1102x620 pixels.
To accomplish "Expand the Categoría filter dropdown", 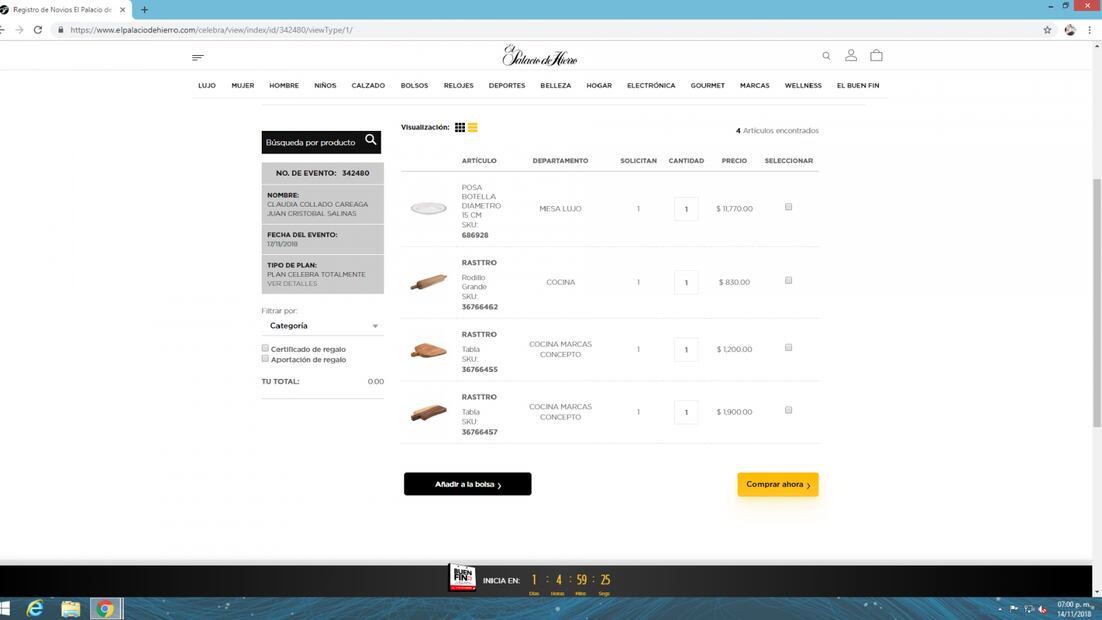I will point(322,326).
